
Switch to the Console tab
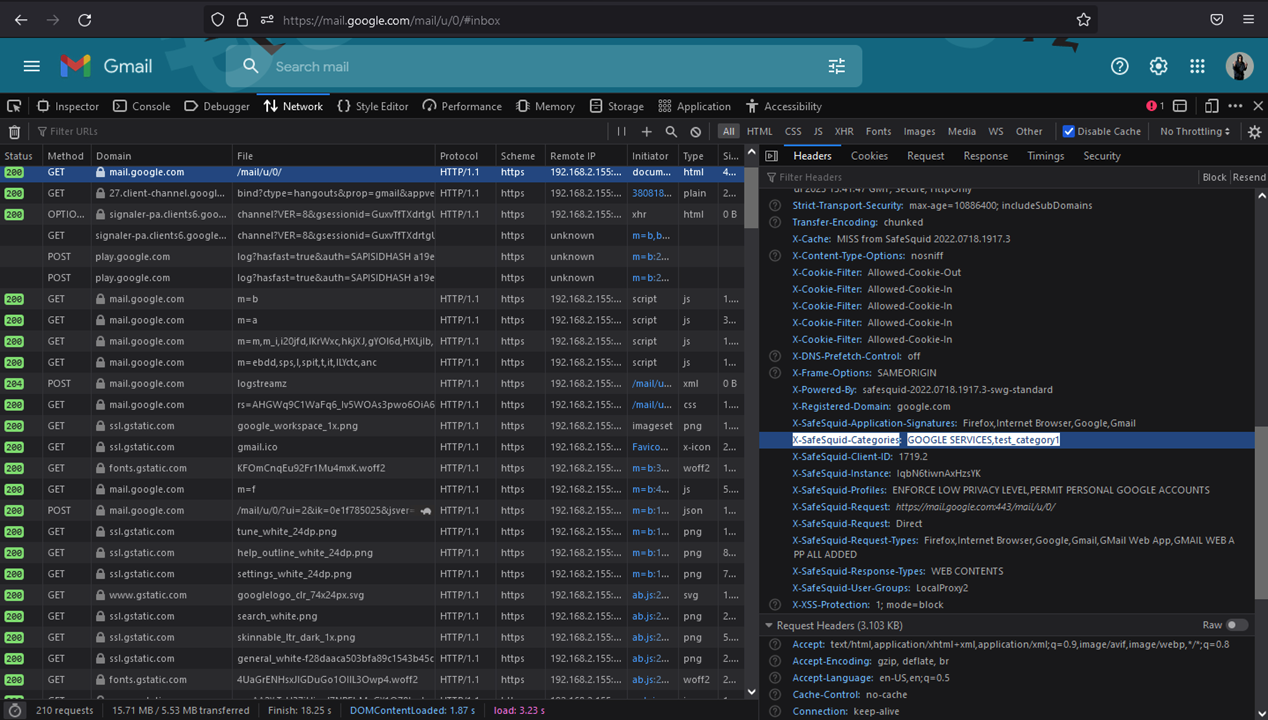click(141, 106)
